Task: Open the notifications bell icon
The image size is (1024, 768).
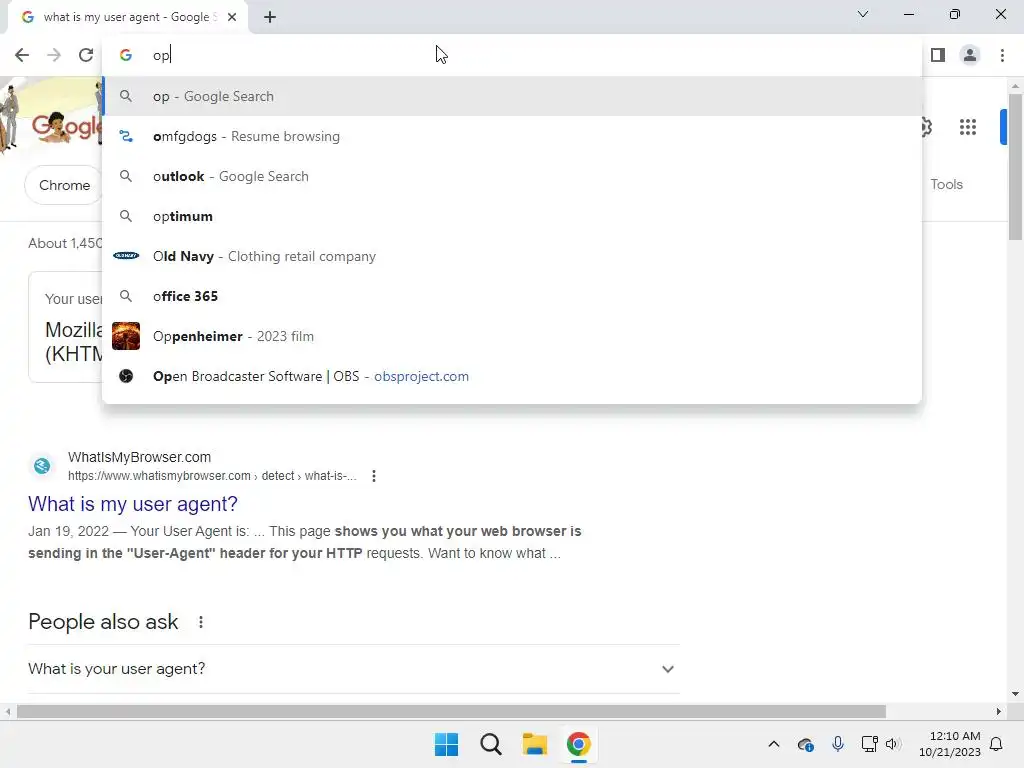Action: point(997,744)
